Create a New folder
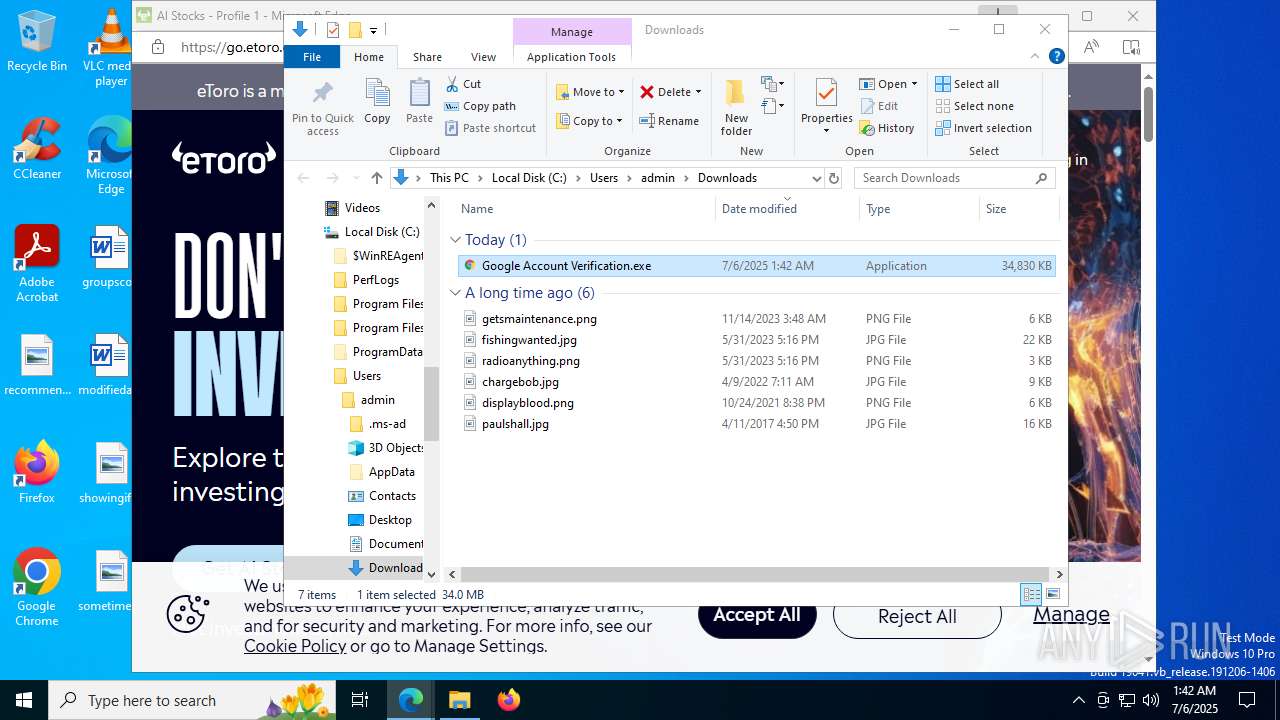The image size is (1280, 720). pyautogui.click(x=736, y=108)
